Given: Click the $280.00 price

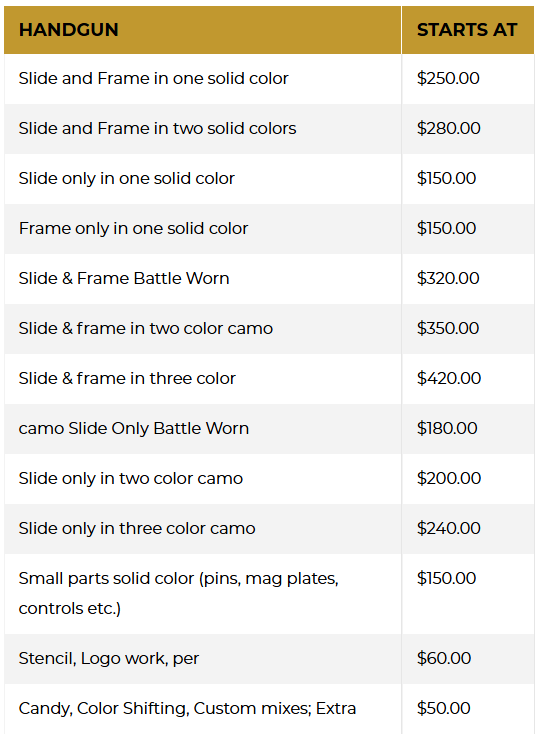Looking at the screenshot, I should pos(448,129).
